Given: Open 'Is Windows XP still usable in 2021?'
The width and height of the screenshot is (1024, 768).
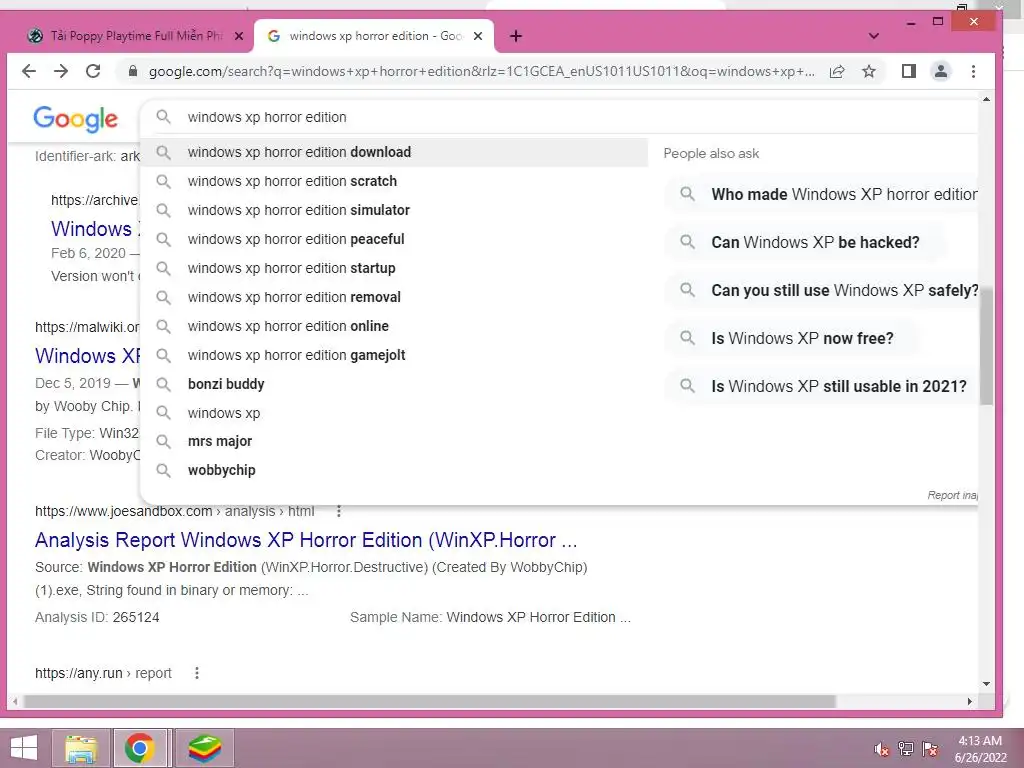Looking at the screenshot, I should point(822,386).
